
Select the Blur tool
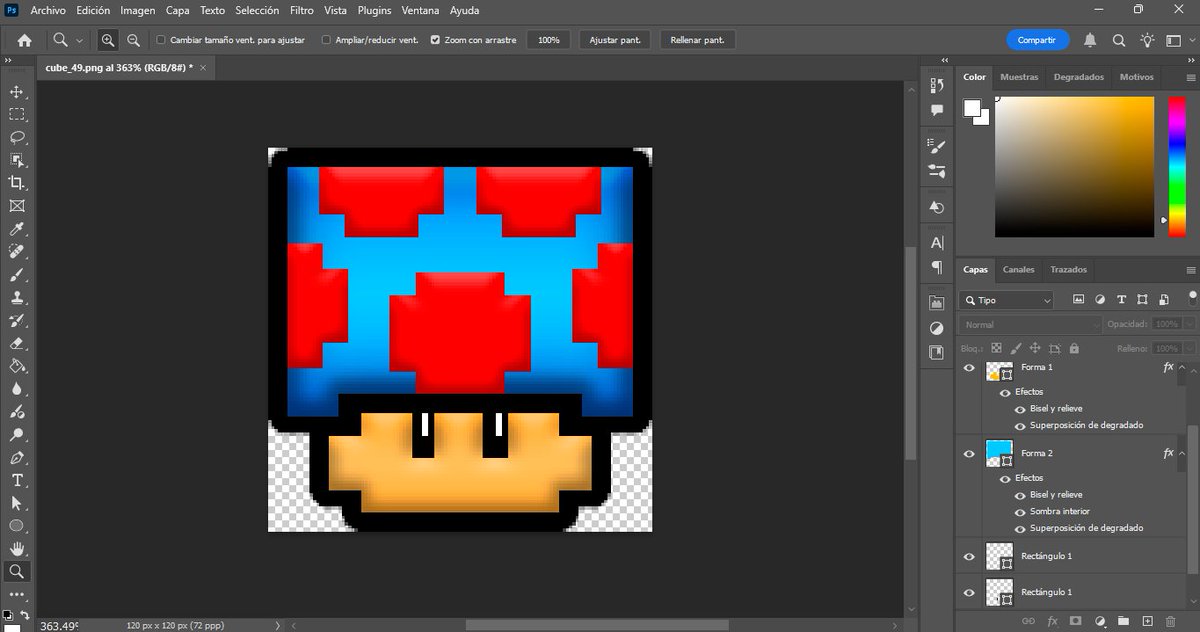click(x=17, y=389)
